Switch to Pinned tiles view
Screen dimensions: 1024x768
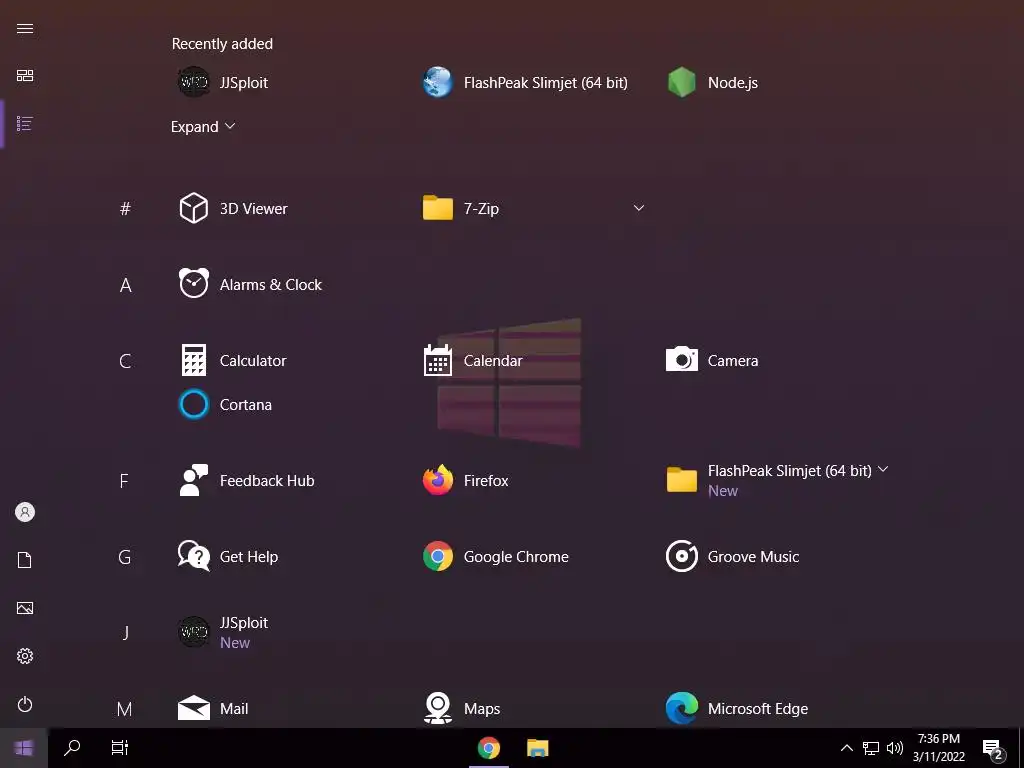point(25,76)
